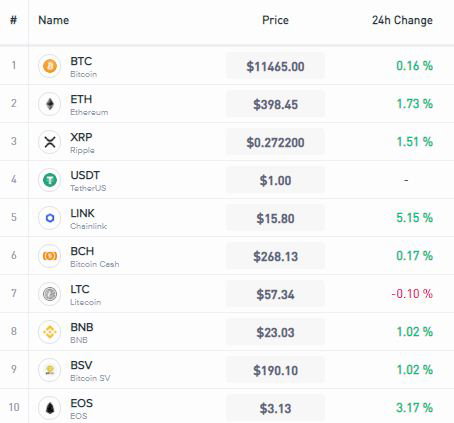Click the yellow BNB logo icon

pyautogui.click(x=50, y=332)
